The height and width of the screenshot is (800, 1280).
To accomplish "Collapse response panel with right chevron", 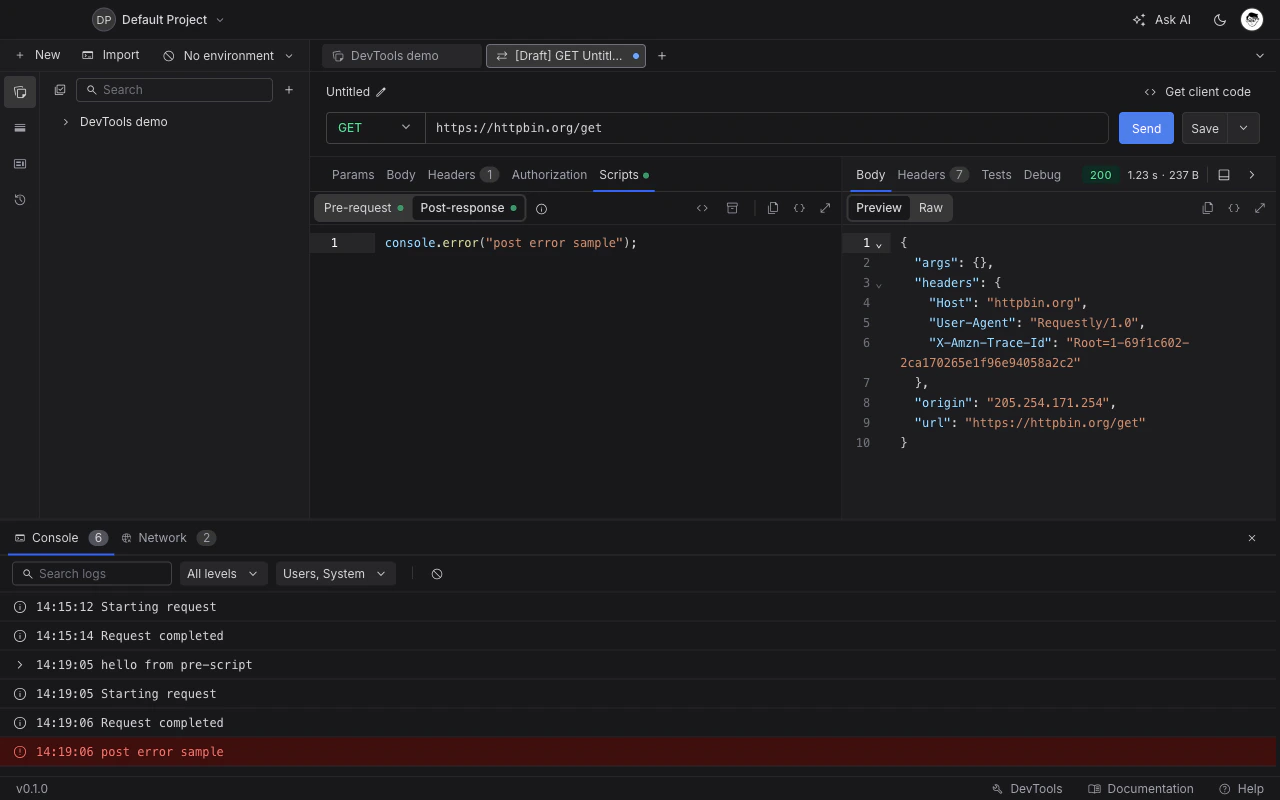I will pyautogui.click(x=1252, y=175).
